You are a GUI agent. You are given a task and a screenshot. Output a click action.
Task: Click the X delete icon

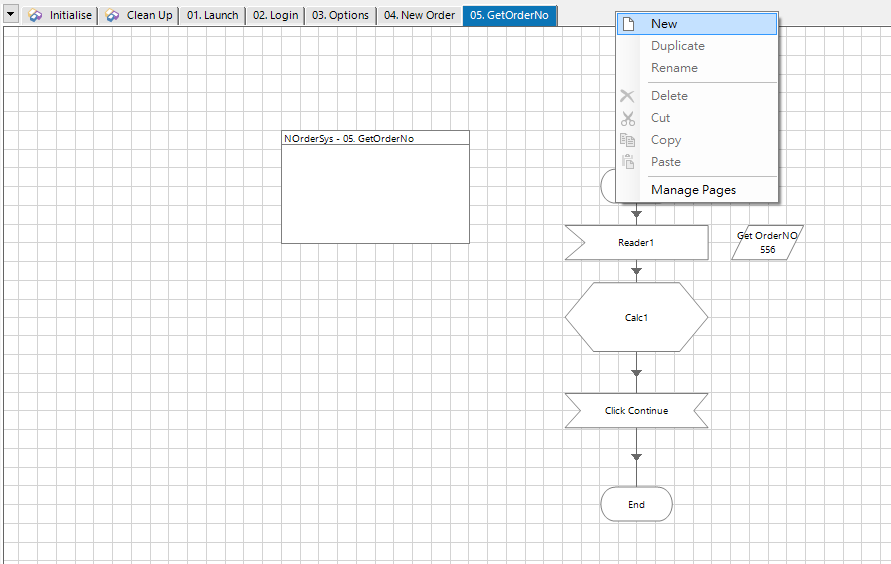(627, 96)
